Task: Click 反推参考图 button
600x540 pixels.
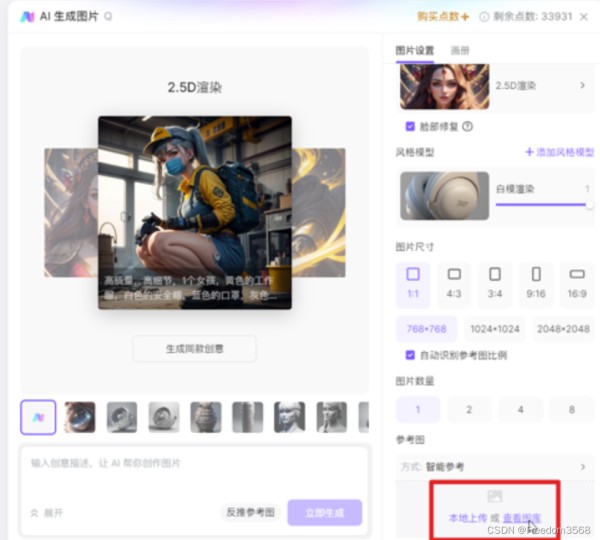Action: tap(250, 512)
